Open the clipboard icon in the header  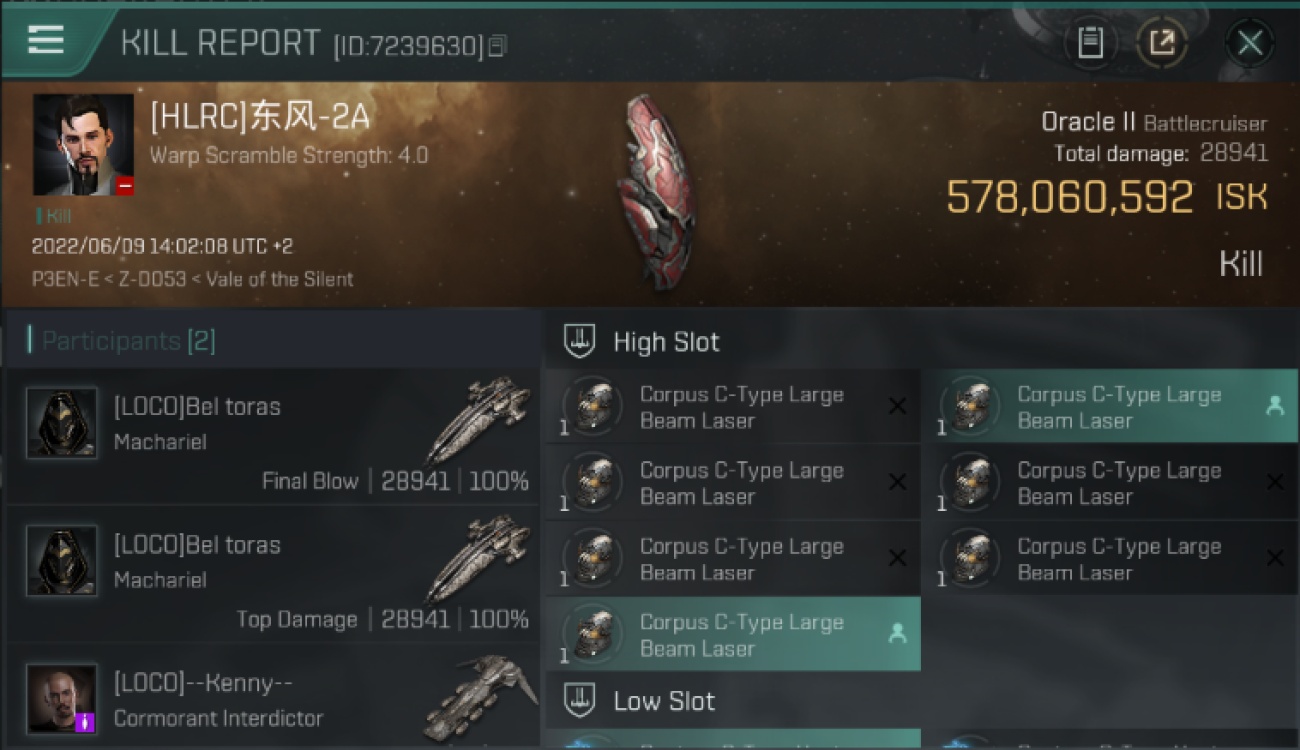coord(1090,43)
